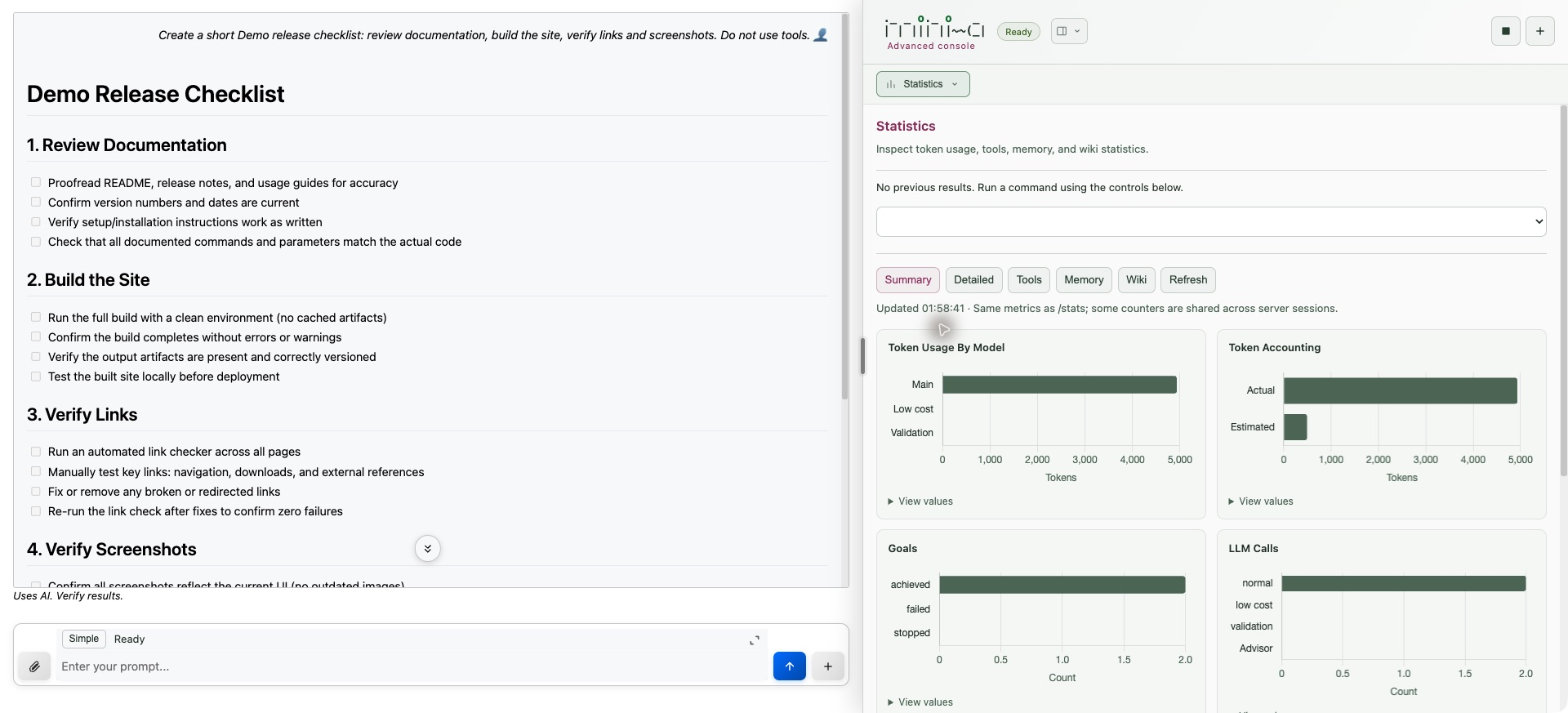The width and height of the screenshot is (1568, 713).
Task: Check 'Proofread README, release notes' checkbox
Action: click(x=36, y=182)
